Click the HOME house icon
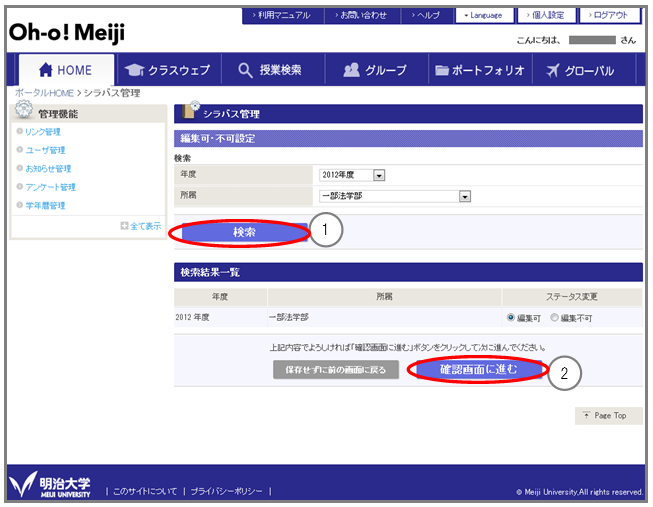 click(x=45, y=70)
